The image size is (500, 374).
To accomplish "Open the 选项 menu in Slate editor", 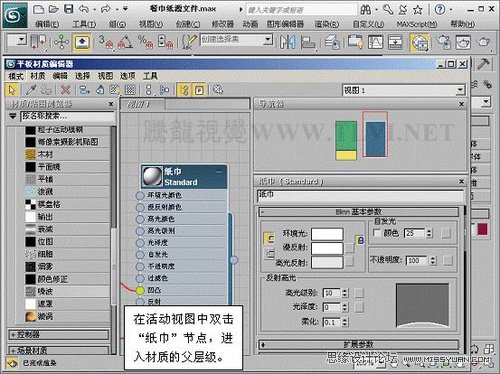I will [x=128, y=76].
